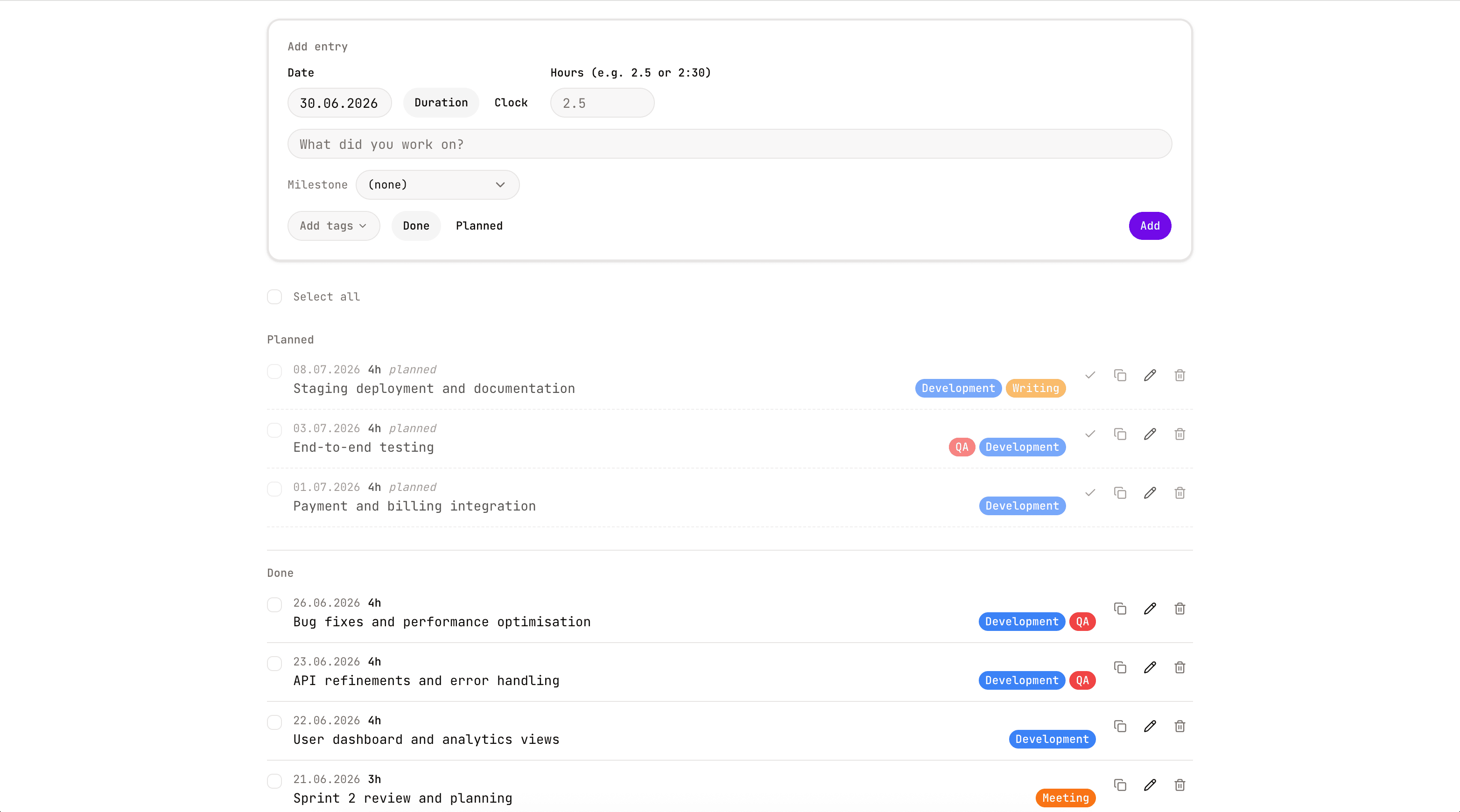This screenshot has height=812, width=1460.
Task: Duplicate the API refinements entry
Action: (1120, 667)
